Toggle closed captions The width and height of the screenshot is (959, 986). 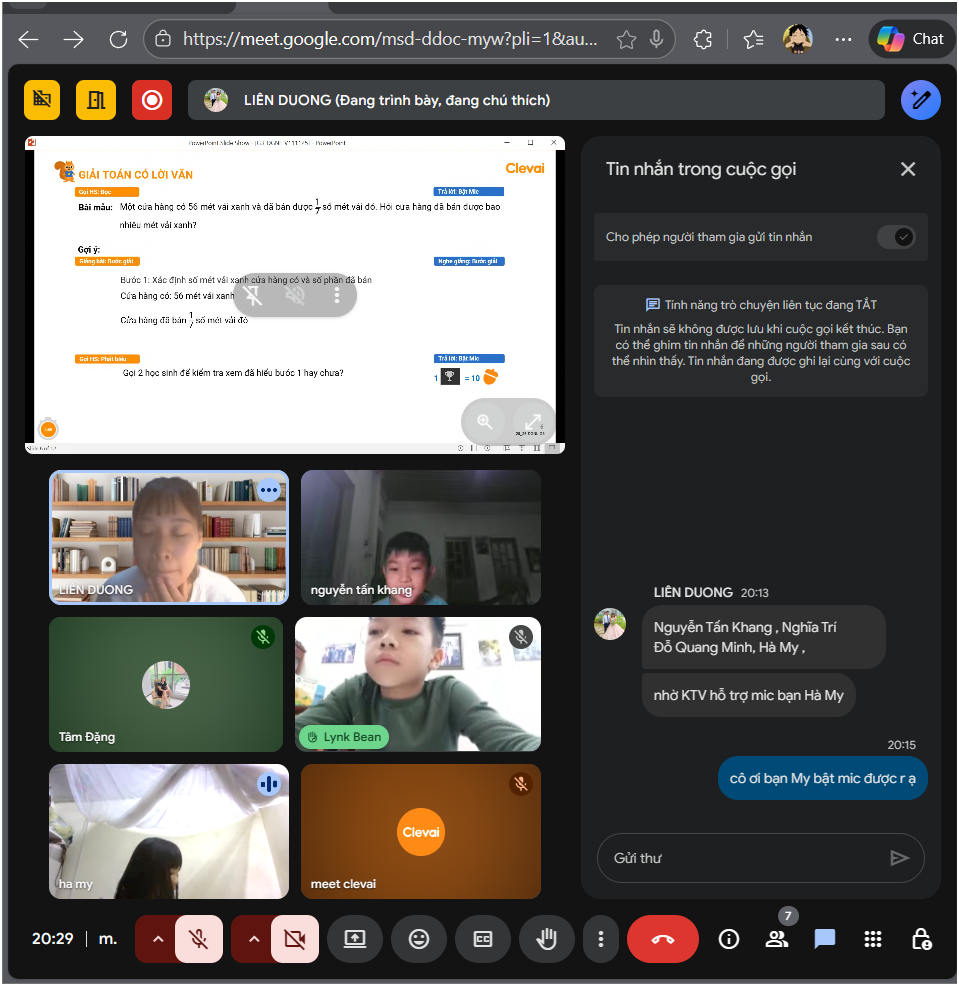click(x=482, y=939)
